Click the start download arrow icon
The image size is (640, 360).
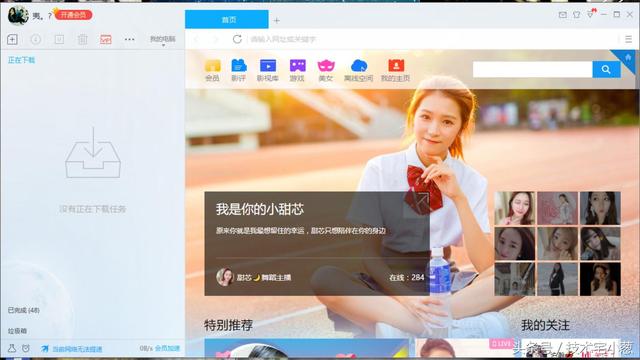[36, 39]
